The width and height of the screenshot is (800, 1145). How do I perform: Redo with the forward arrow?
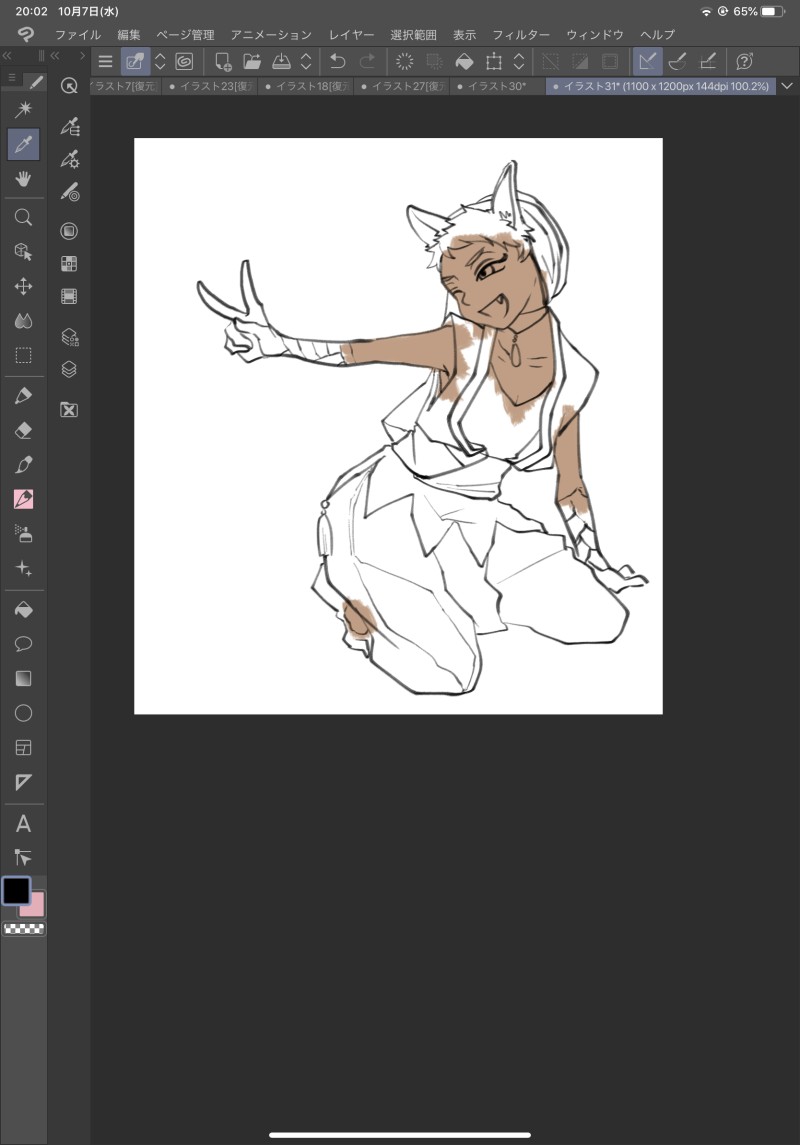[367, 61]
